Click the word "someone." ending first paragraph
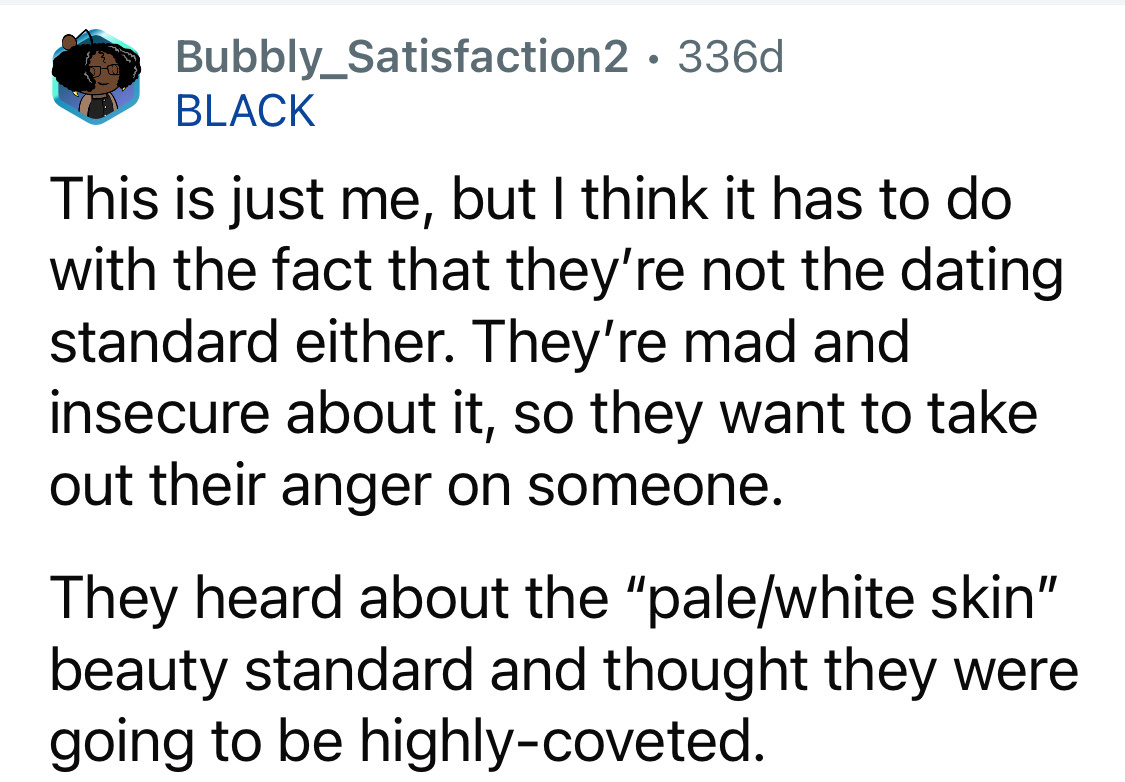Screen dimensions: 1125x782 655,486
